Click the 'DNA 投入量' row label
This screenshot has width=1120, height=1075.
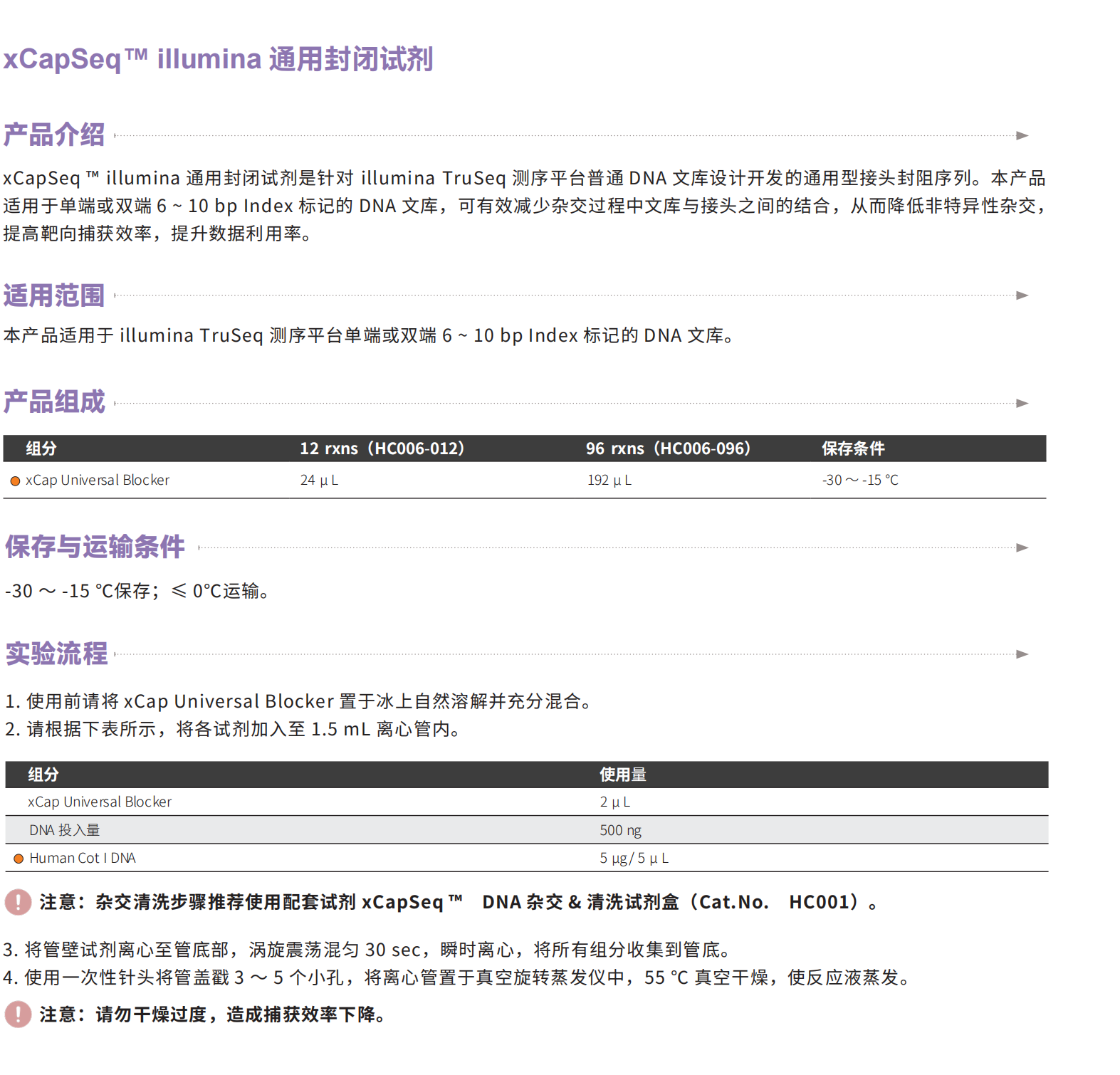click(65, 830)
